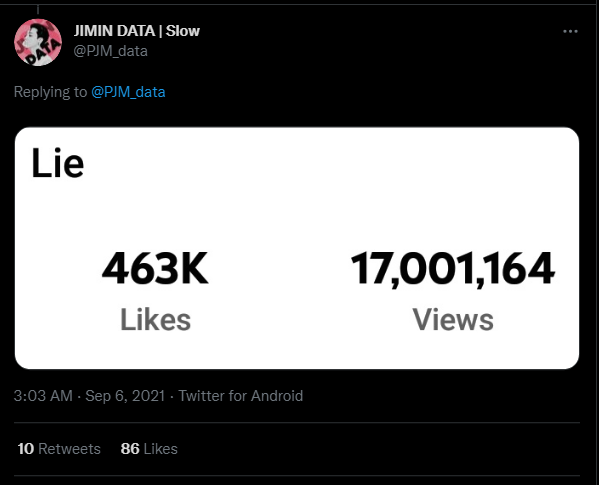
Task: Click the like count number 86
Action: (130, 449)
